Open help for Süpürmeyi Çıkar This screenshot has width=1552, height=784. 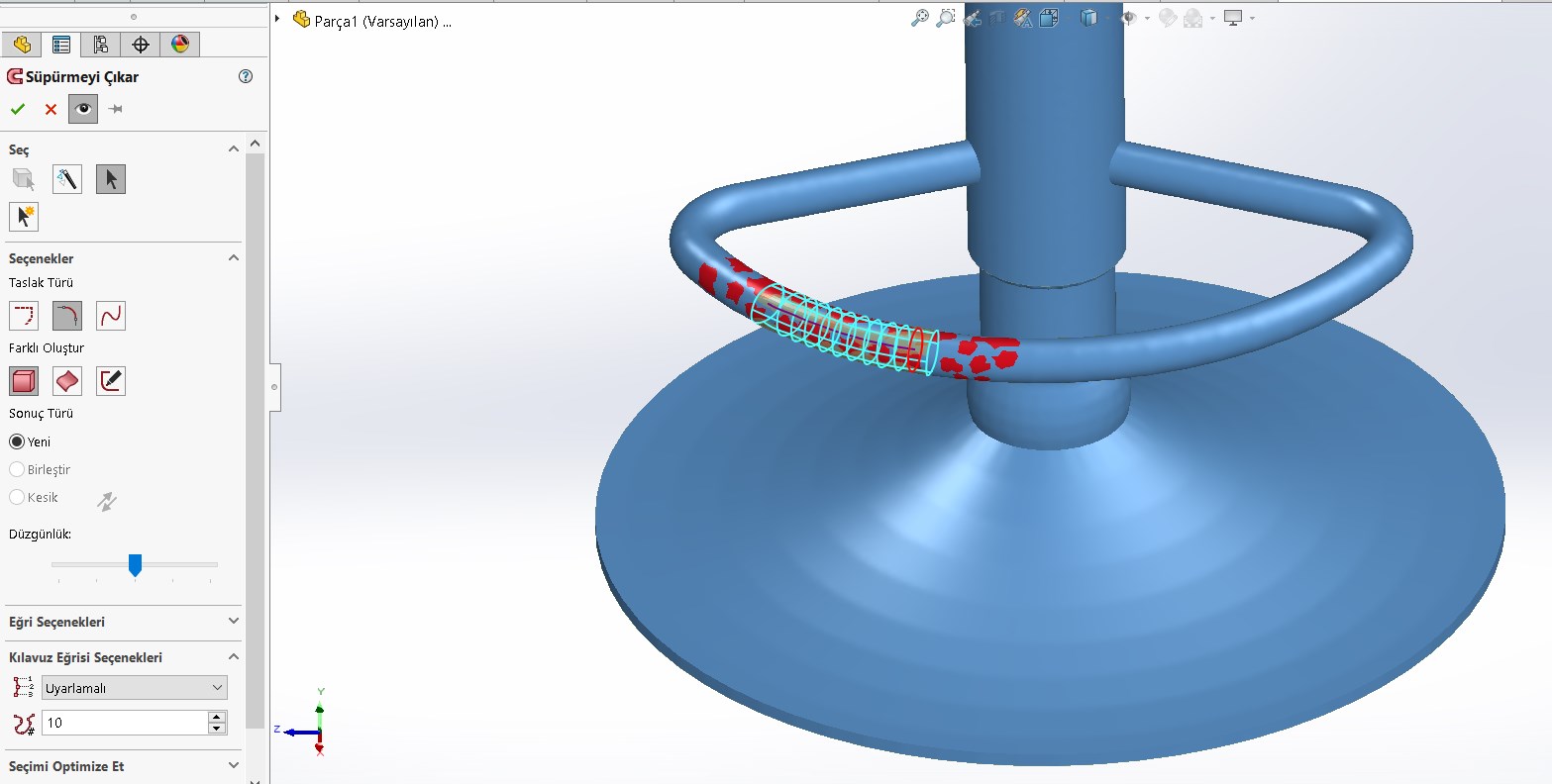(x=247, y=76)
